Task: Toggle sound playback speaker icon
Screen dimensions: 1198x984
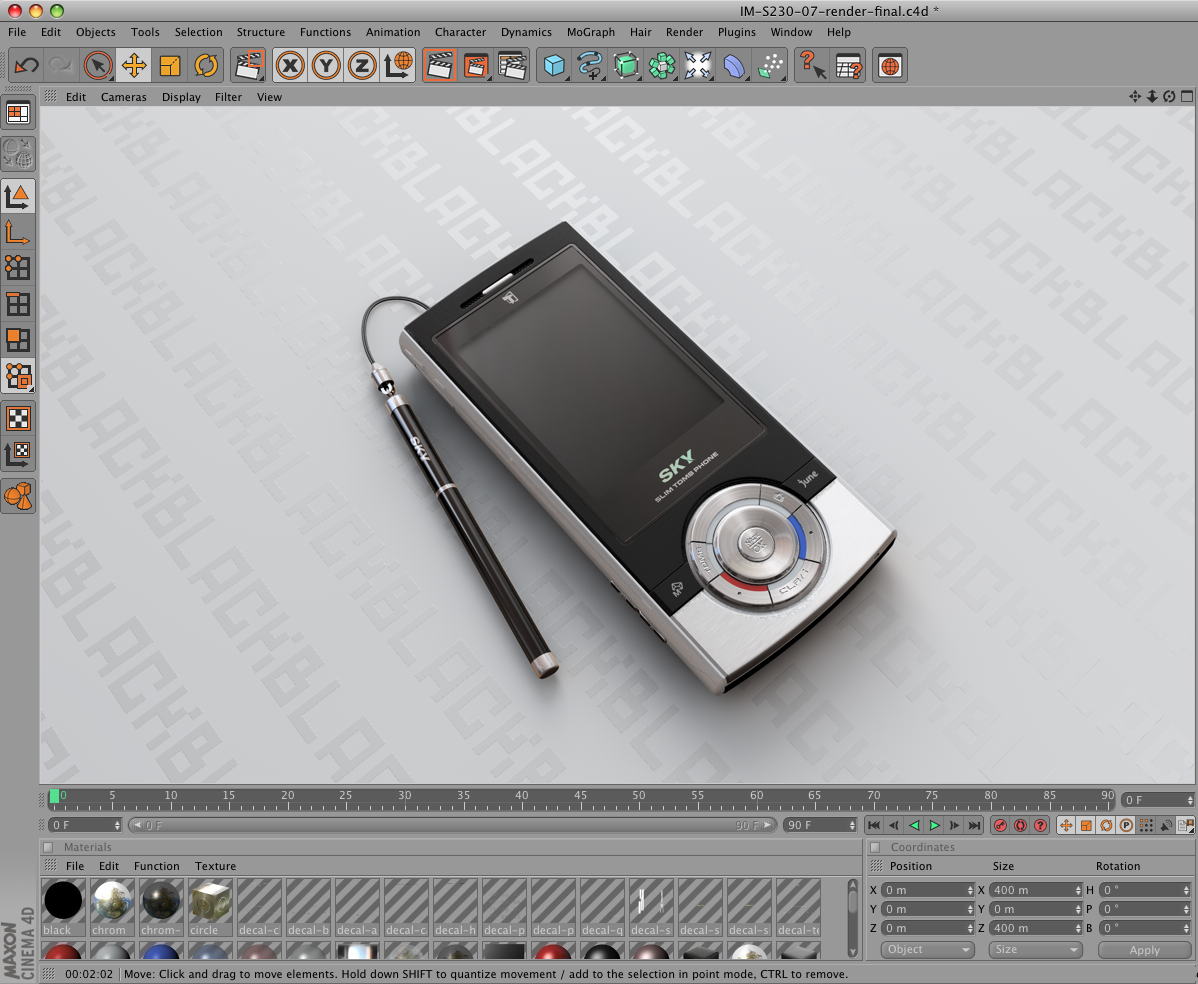Action: pos(1165,825)
